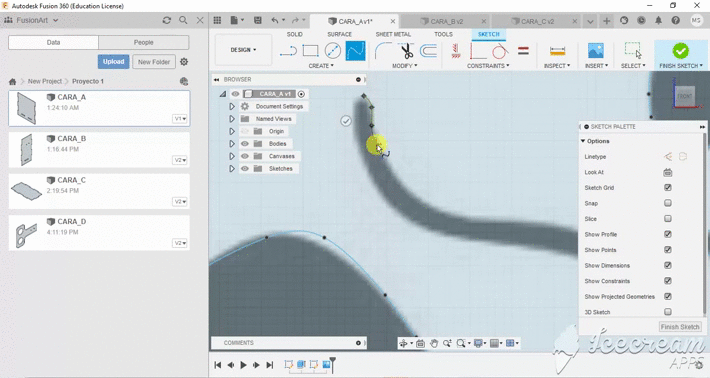Select the Offset modify tool
Screen dimensions: 710x378
(428, 51)
